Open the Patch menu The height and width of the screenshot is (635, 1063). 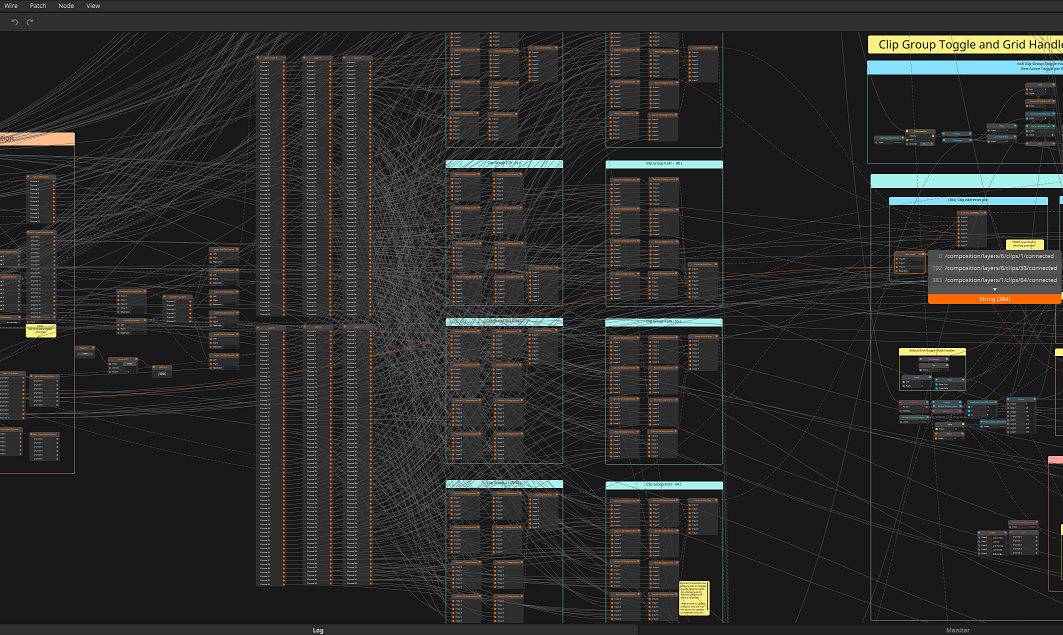(x=37, y=6)
